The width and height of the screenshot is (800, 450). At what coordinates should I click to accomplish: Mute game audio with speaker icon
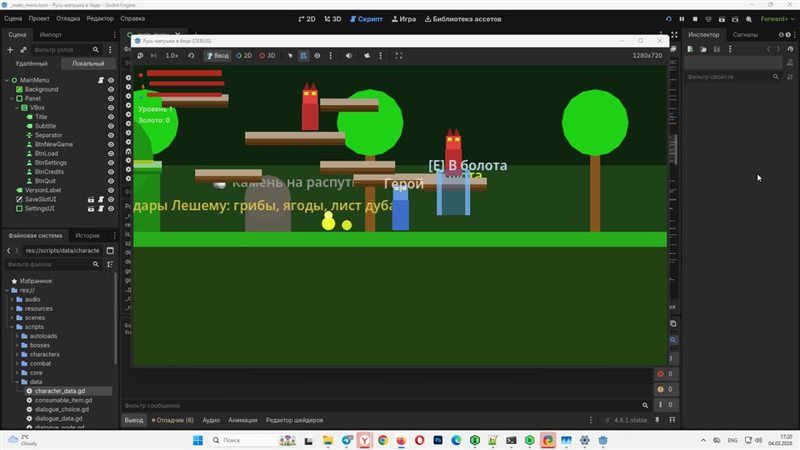[348, 56]
